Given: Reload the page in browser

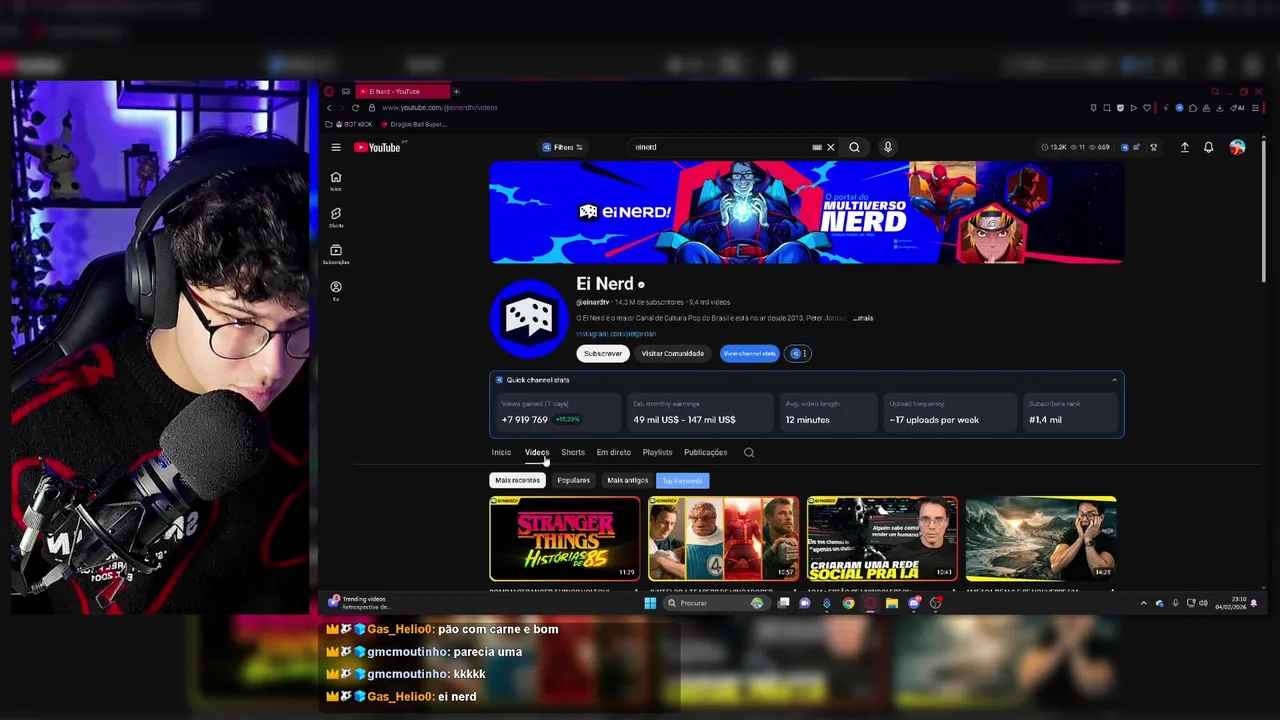Looking at the screenshot, I should point(355,107).
